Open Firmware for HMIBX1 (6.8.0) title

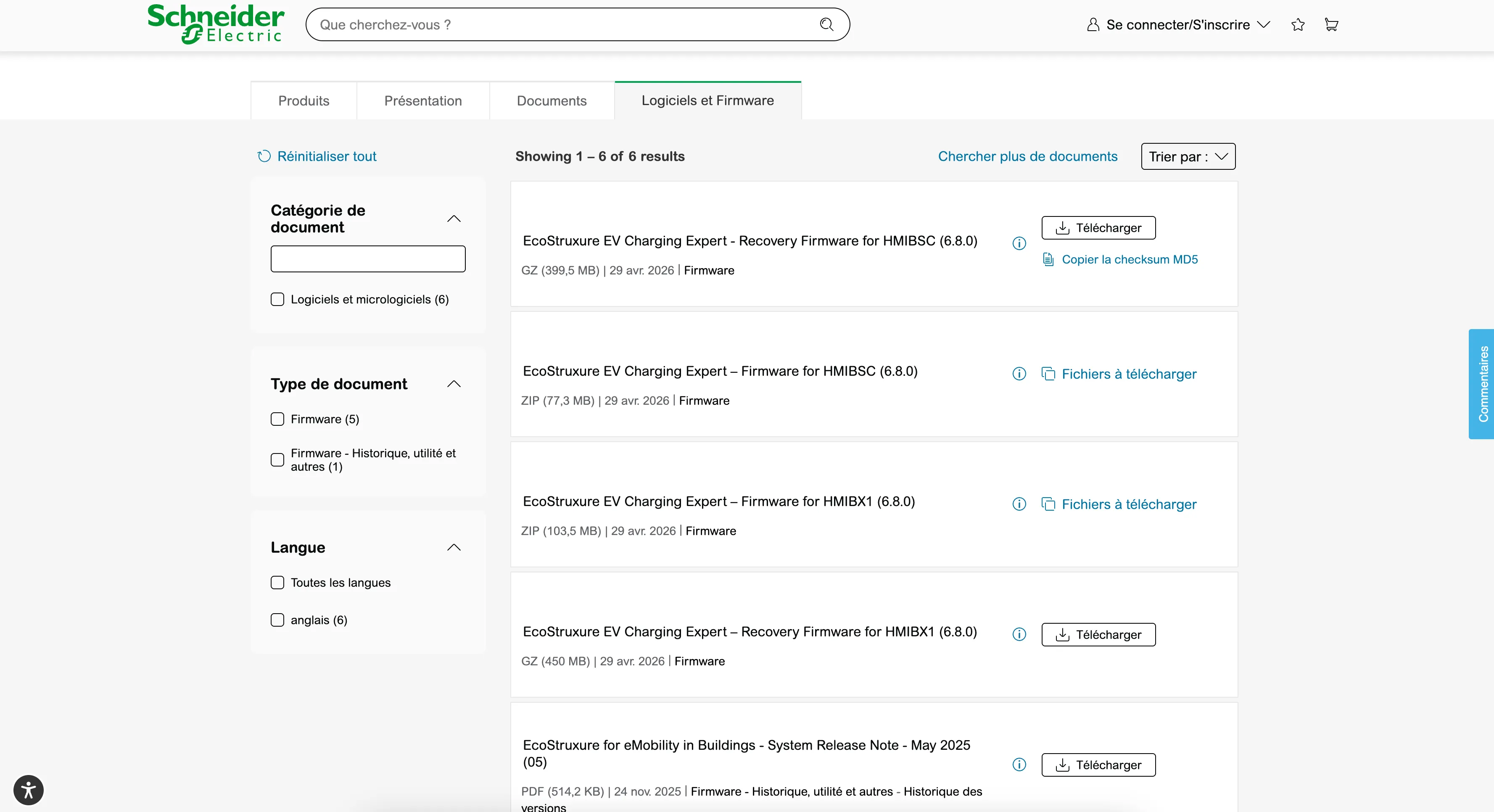[719, 502]
